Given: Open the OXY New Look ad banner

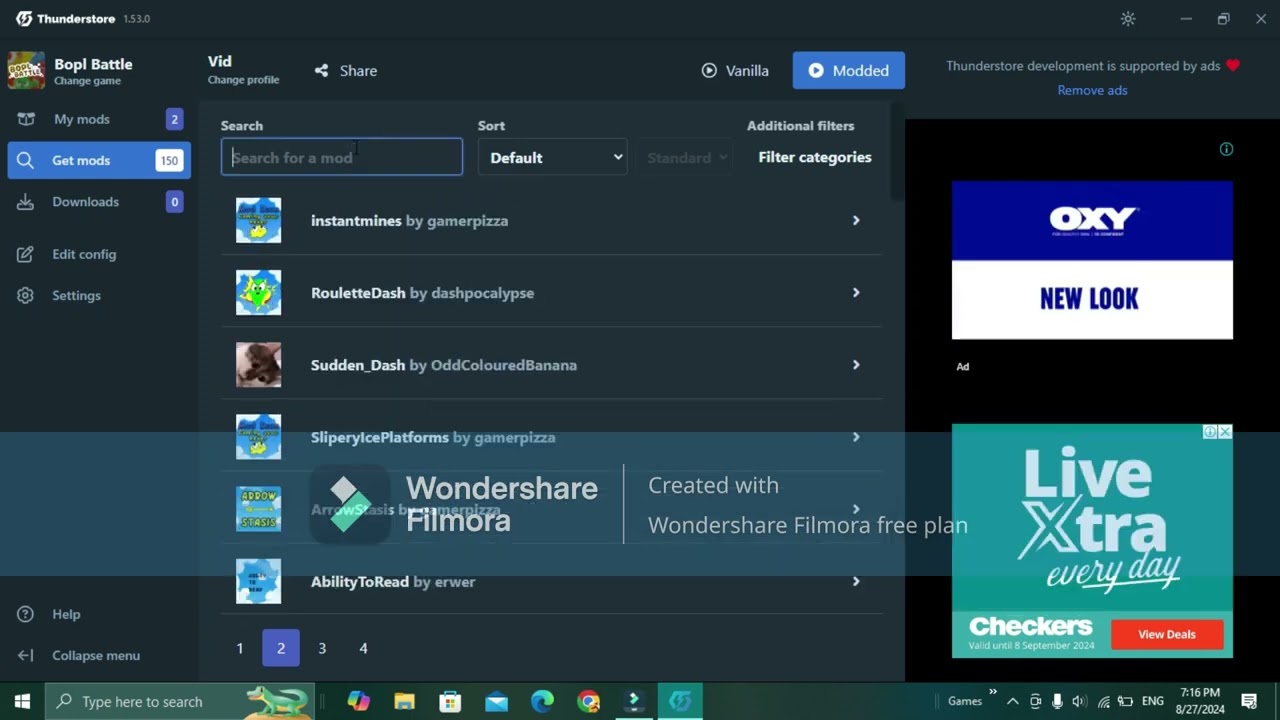Looking at the screenshot, I should [1092, 260].
